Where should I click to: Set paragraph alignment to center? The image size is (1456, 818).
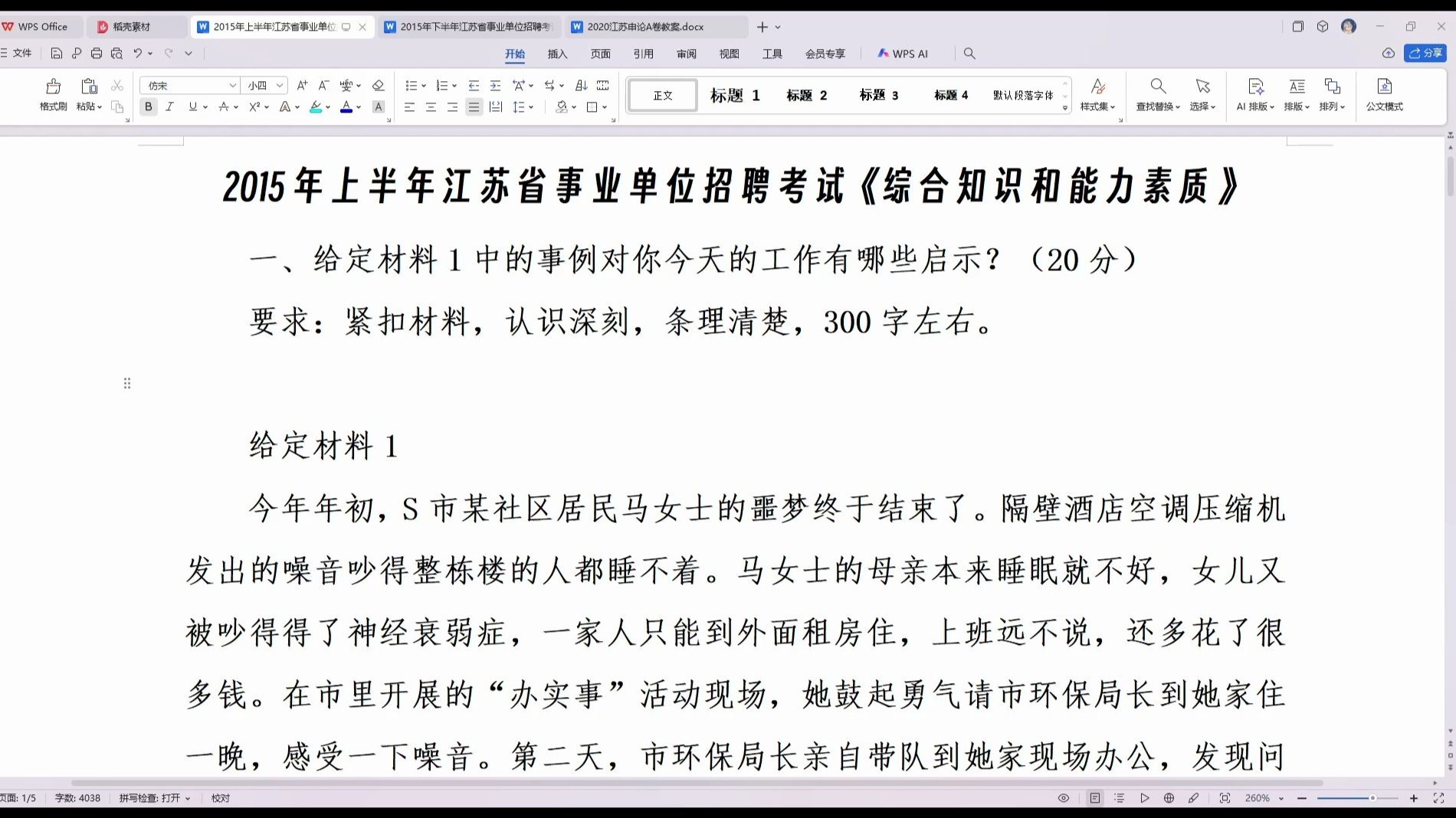click(x=431, y=107)
